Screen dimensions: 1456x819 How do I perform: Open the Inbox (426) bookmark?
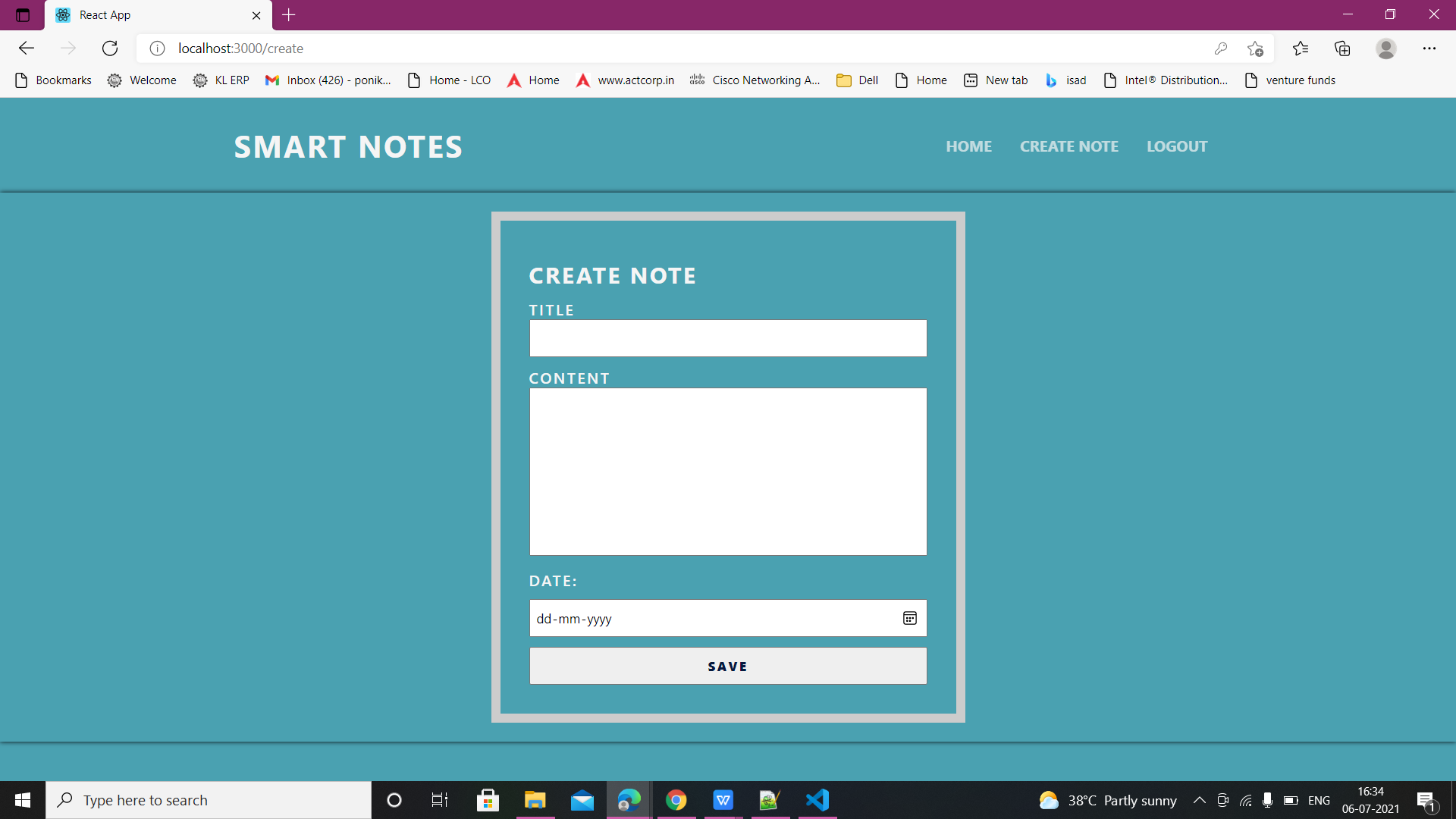click(x=328, y=80)
